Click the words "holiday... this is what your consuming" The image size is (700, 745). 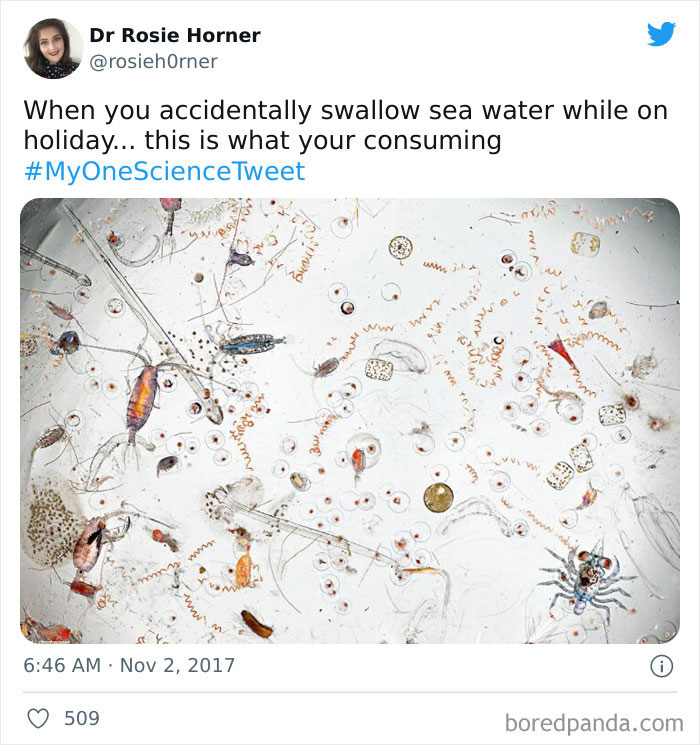[x=262, y=141]
